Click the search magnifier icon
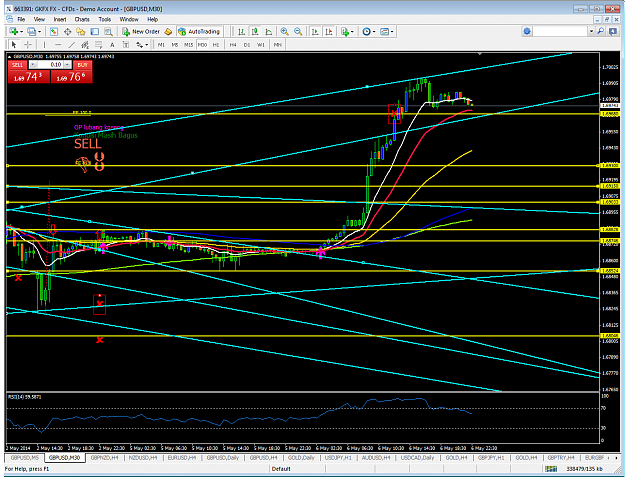 [x=601, y=31]
